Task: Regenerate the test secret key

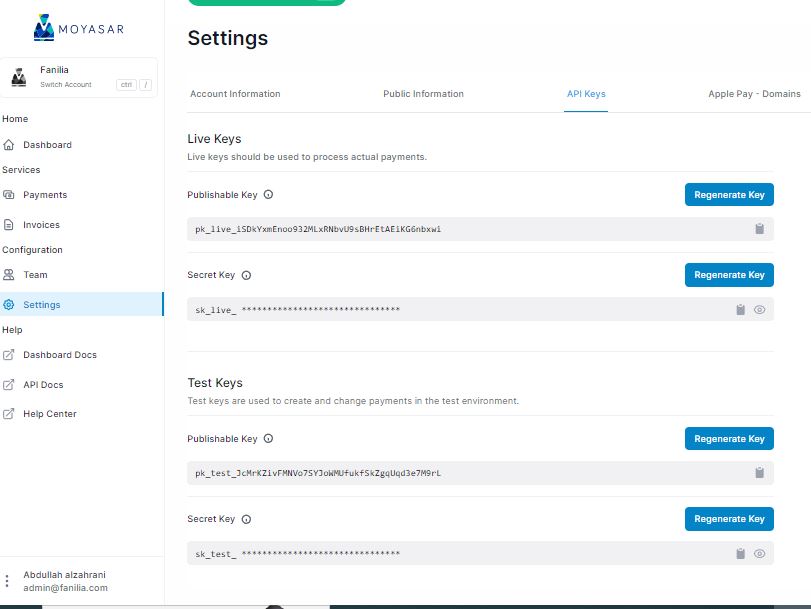Action: (x=729, y=519)
